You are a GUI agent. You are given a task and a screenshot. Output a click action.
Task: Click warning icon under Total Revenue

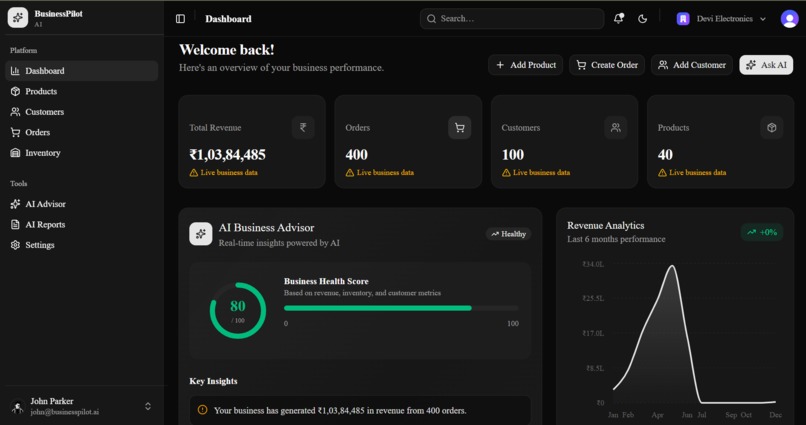(194, 173)
